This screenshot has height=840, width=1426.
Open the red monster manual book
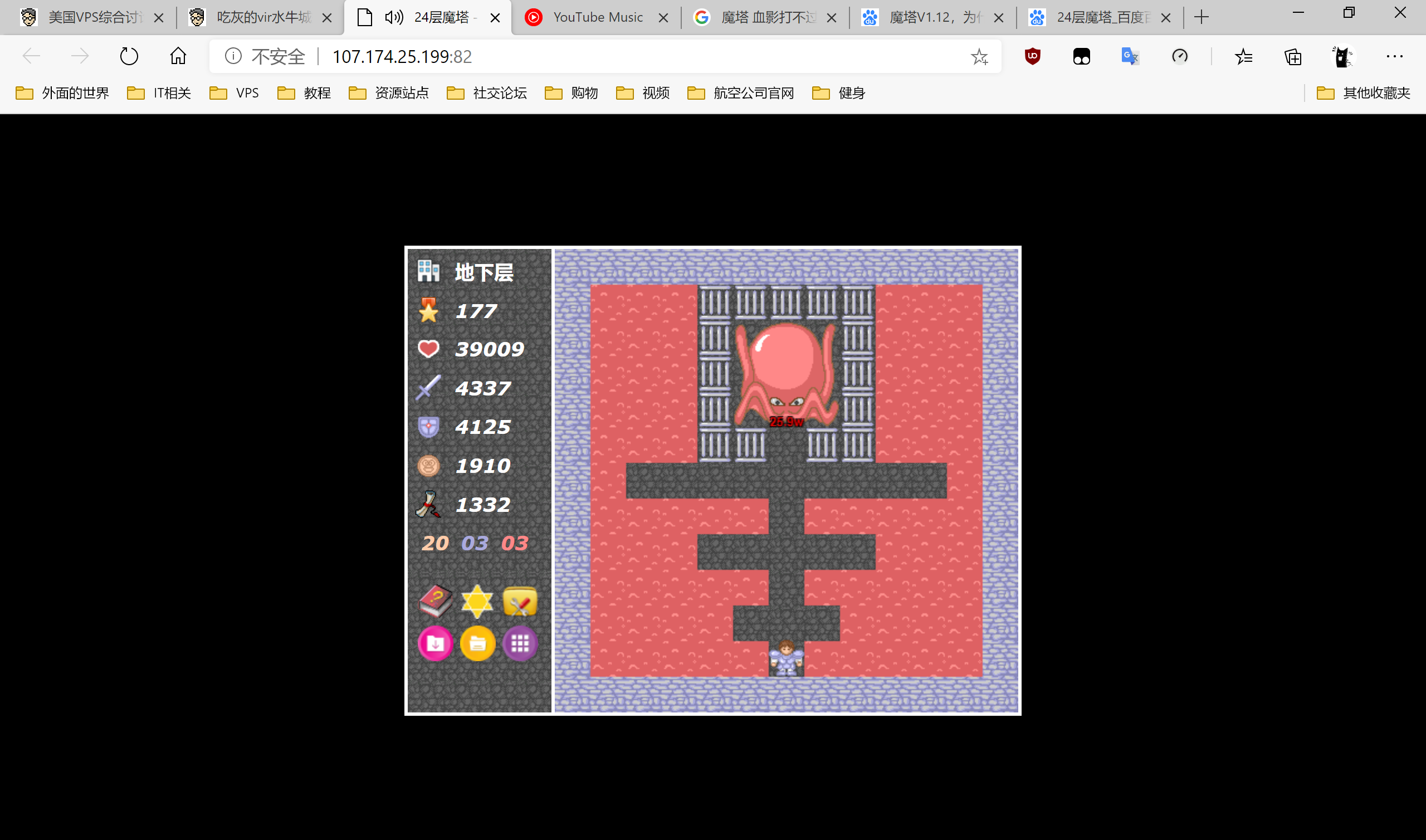pos(435,601)
